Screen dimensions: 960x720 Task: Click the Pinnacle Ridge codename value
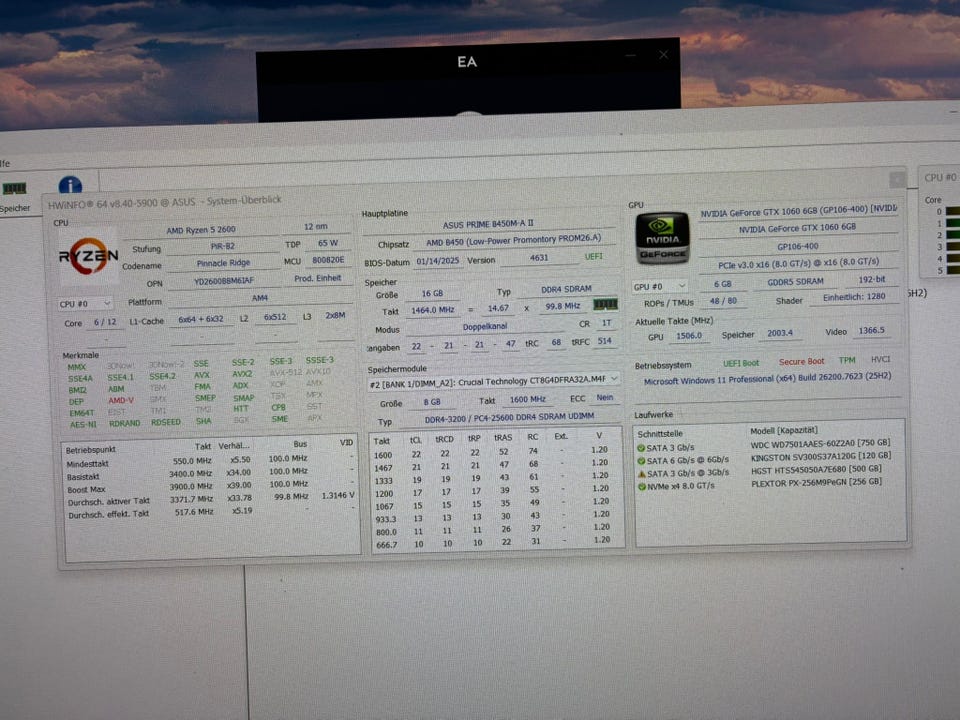[223, 263]
